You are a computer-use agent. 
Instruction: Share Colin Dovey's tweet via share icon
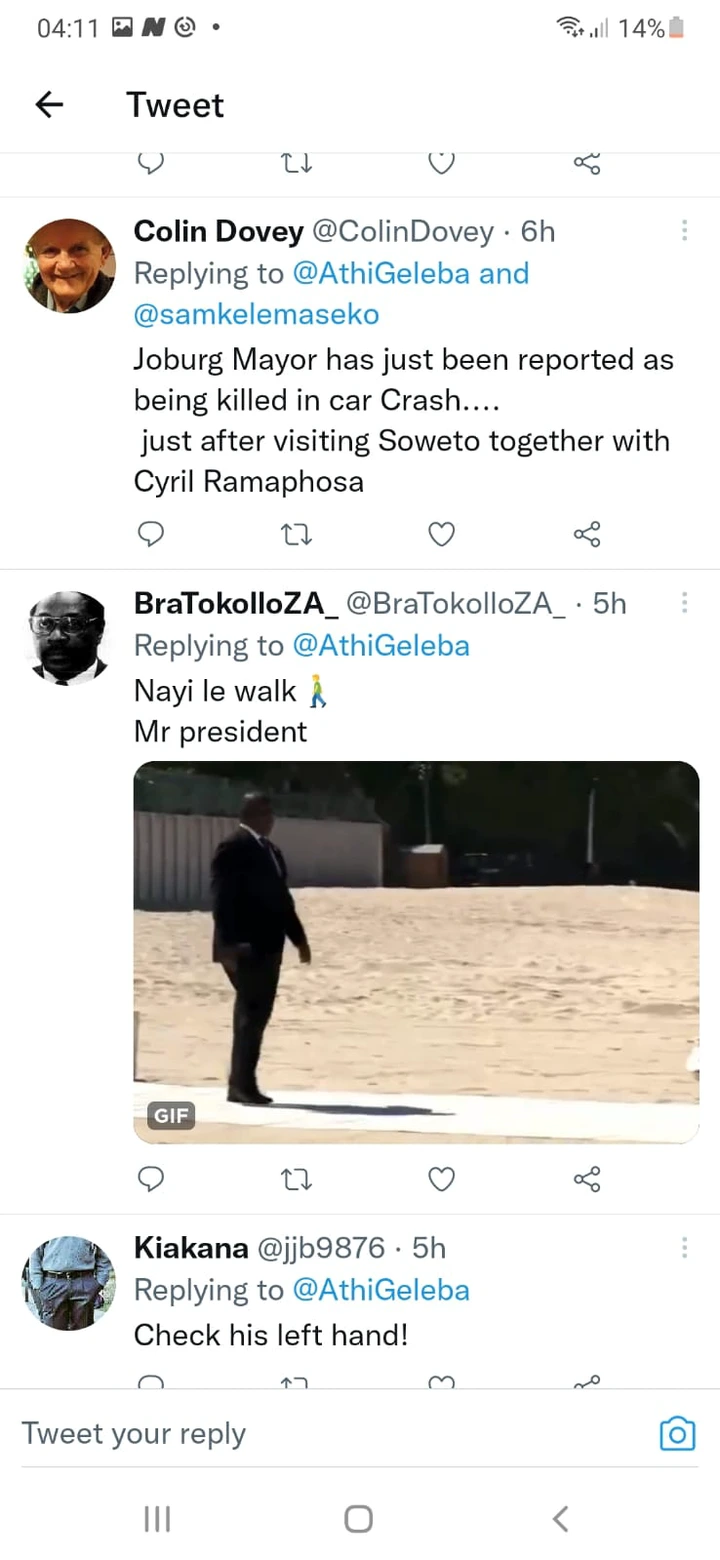click(587, 536)
